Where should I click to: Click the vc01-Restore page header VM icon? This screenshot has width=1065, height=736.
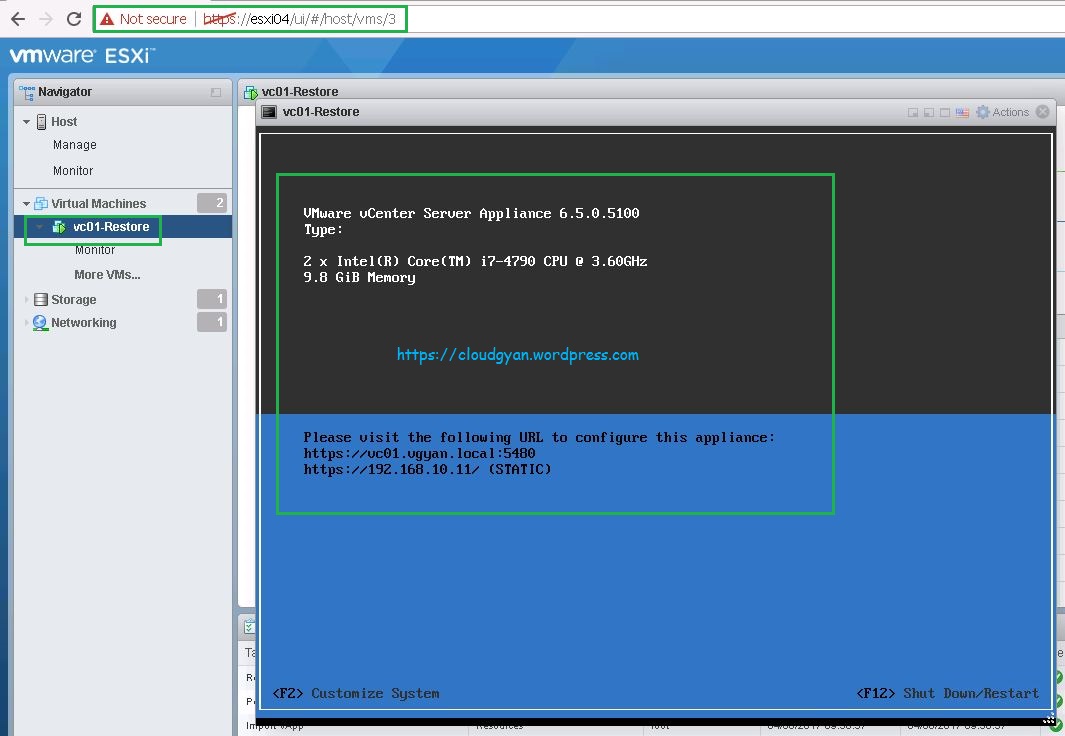(251, 92)
